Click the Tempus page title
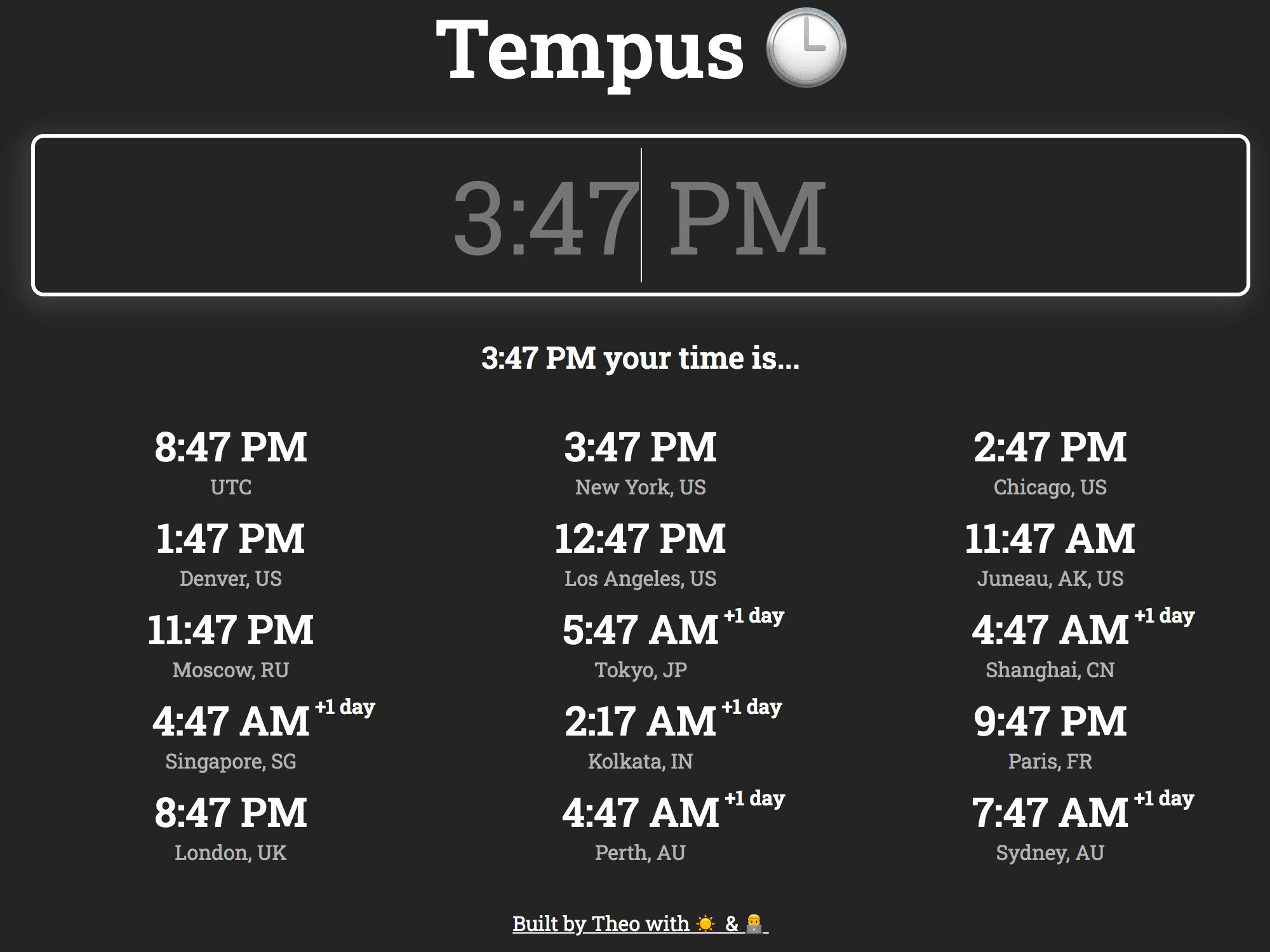Screen dimensions: 1270x952 (x=589, y=50)
